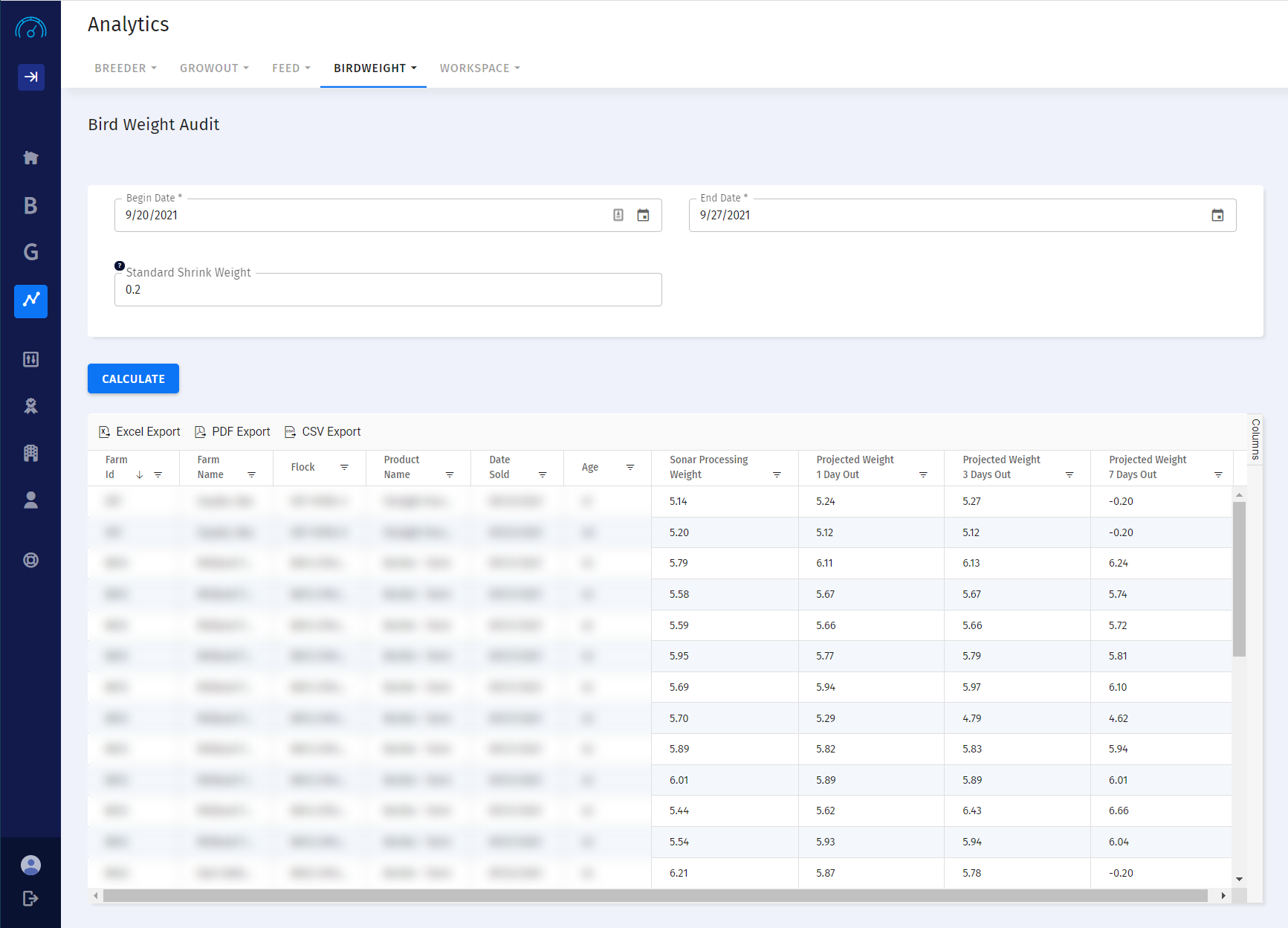Click the horizontal table scrollbar
This screenshot has width=1288, height=928.
655,895
